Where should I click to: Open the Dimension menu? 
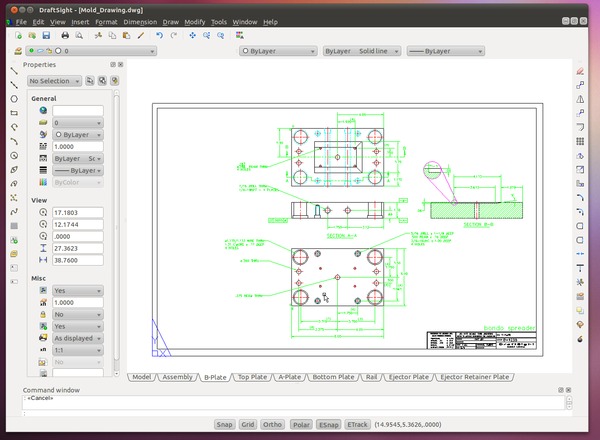140,21
